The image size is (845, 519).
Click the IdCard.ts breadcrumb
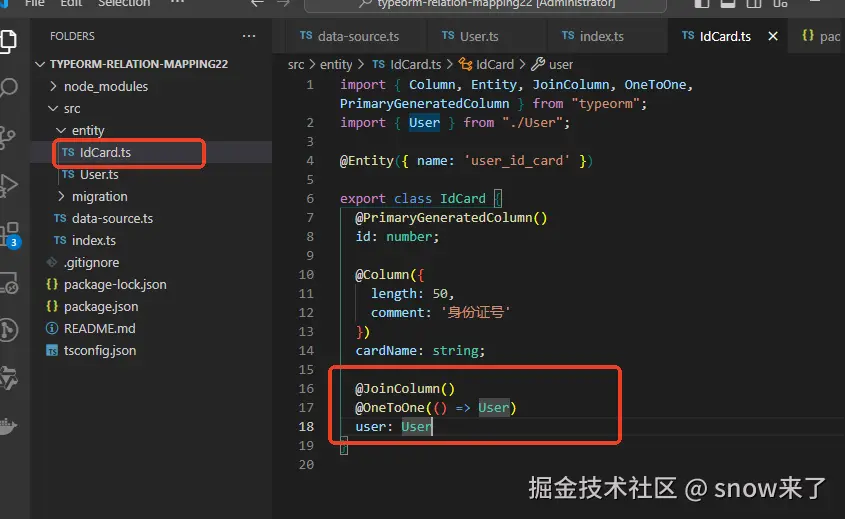(x=415, y=65)
